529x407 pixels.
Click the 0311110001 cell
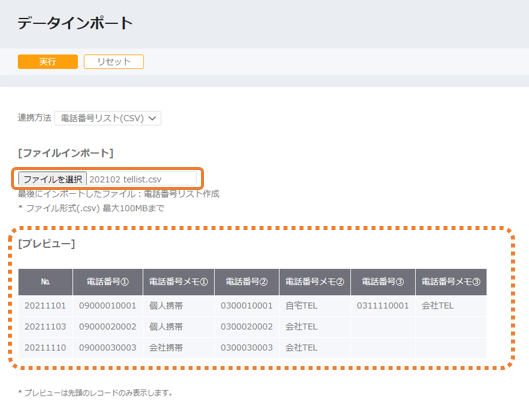point(383,306)
